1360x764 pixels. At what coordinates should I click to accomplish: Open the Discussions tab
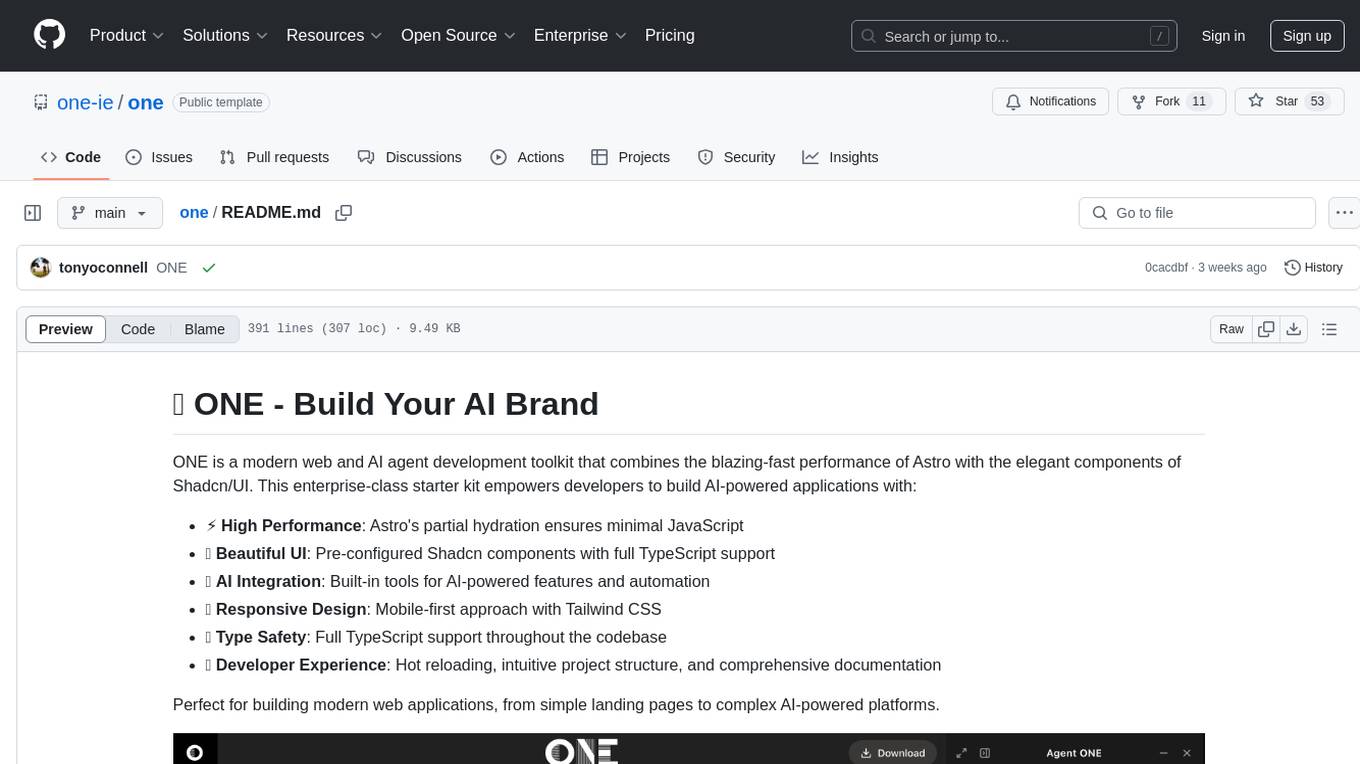(x=410, y=157)
